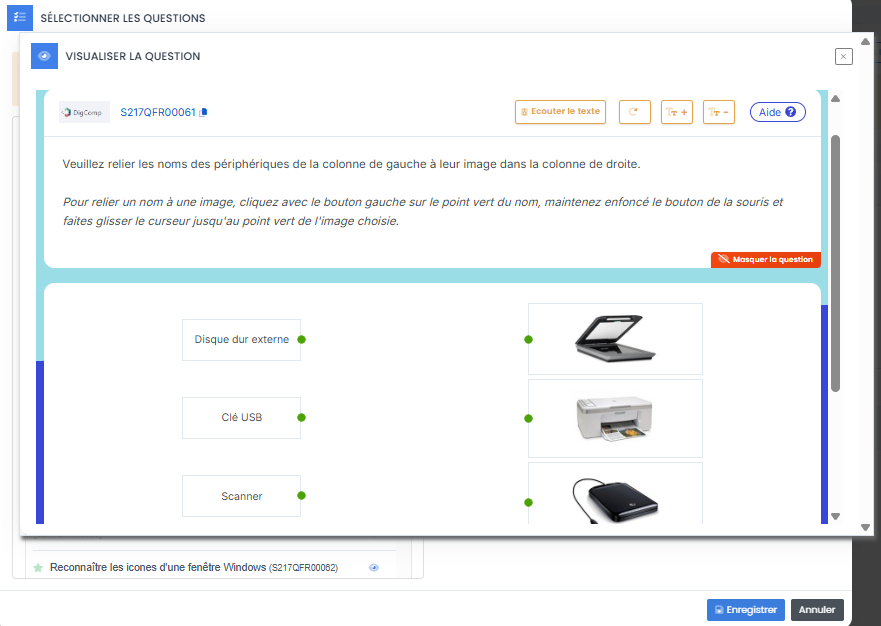The width and height of the screenshot is (881, 626).
Task: Increase text size with T+ button
Action: pos(676,112)
